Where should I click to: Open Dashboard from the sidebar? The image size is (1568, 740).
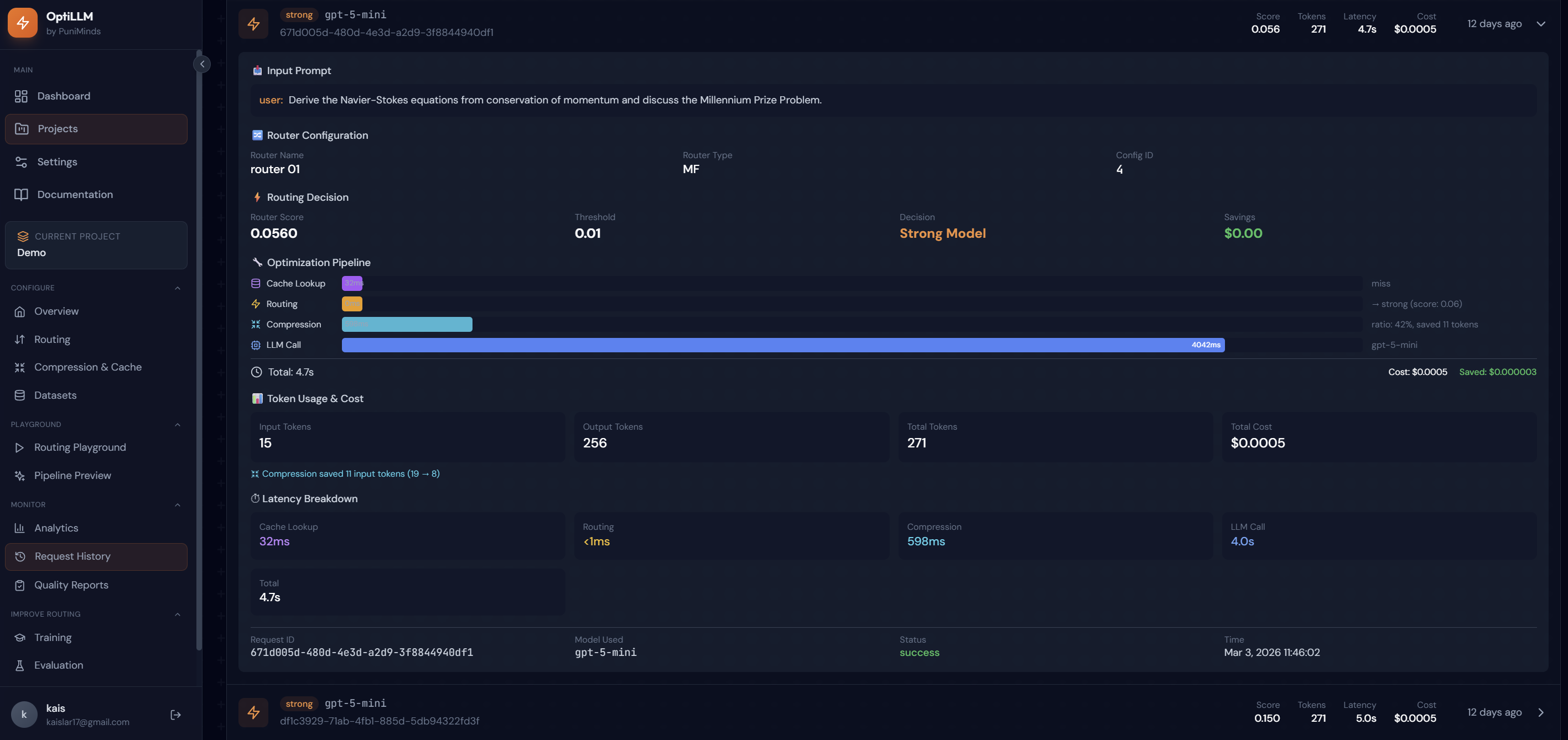coord(63,96)
